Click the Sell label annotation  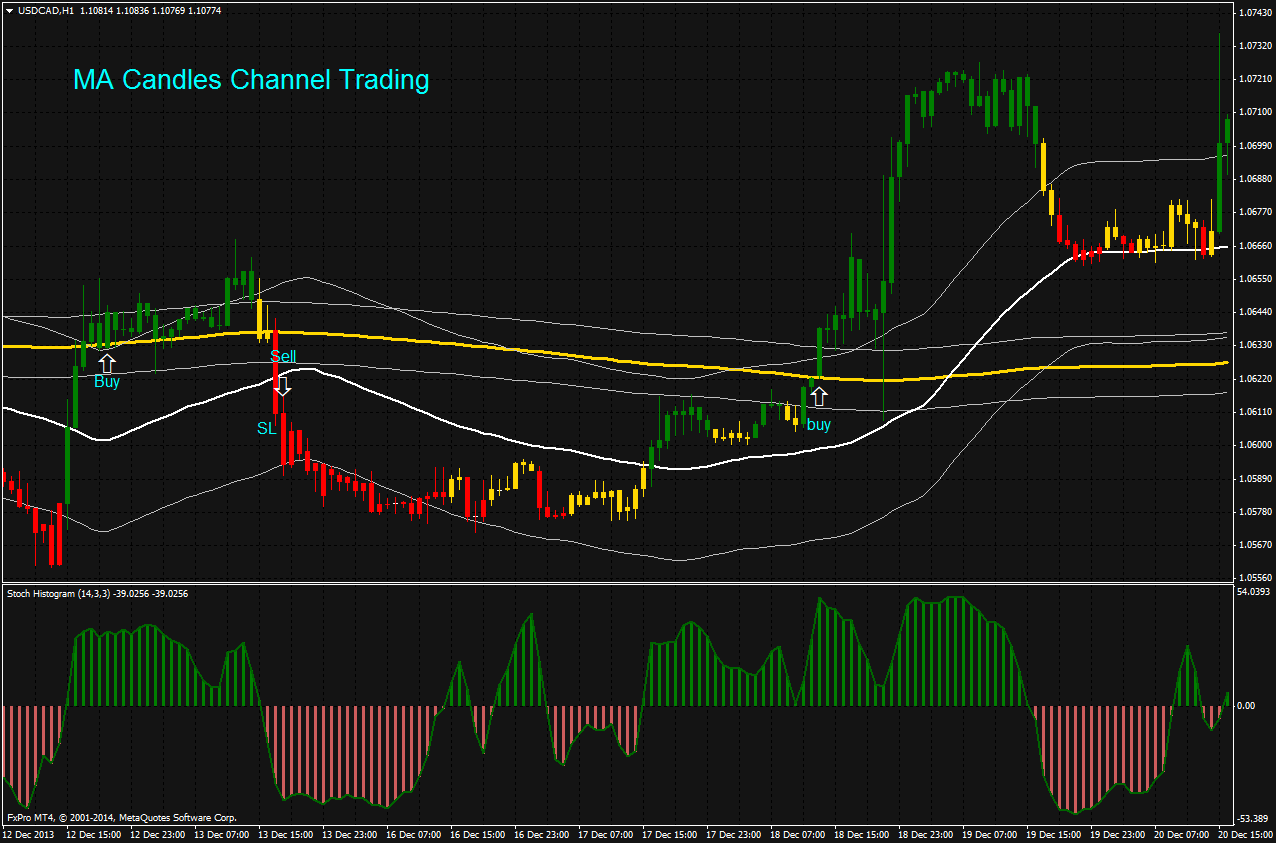tap(285, 355)
